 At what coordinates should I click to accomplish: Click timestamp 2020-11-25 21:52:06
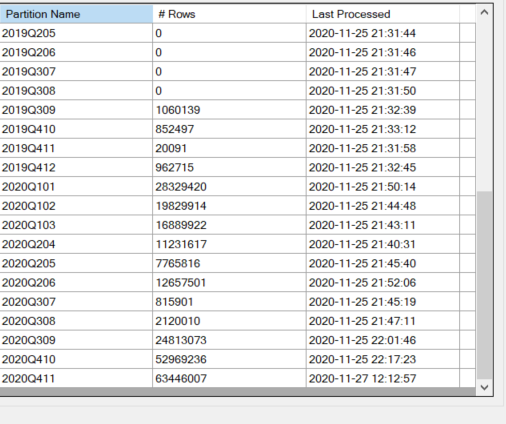point(362,283)
